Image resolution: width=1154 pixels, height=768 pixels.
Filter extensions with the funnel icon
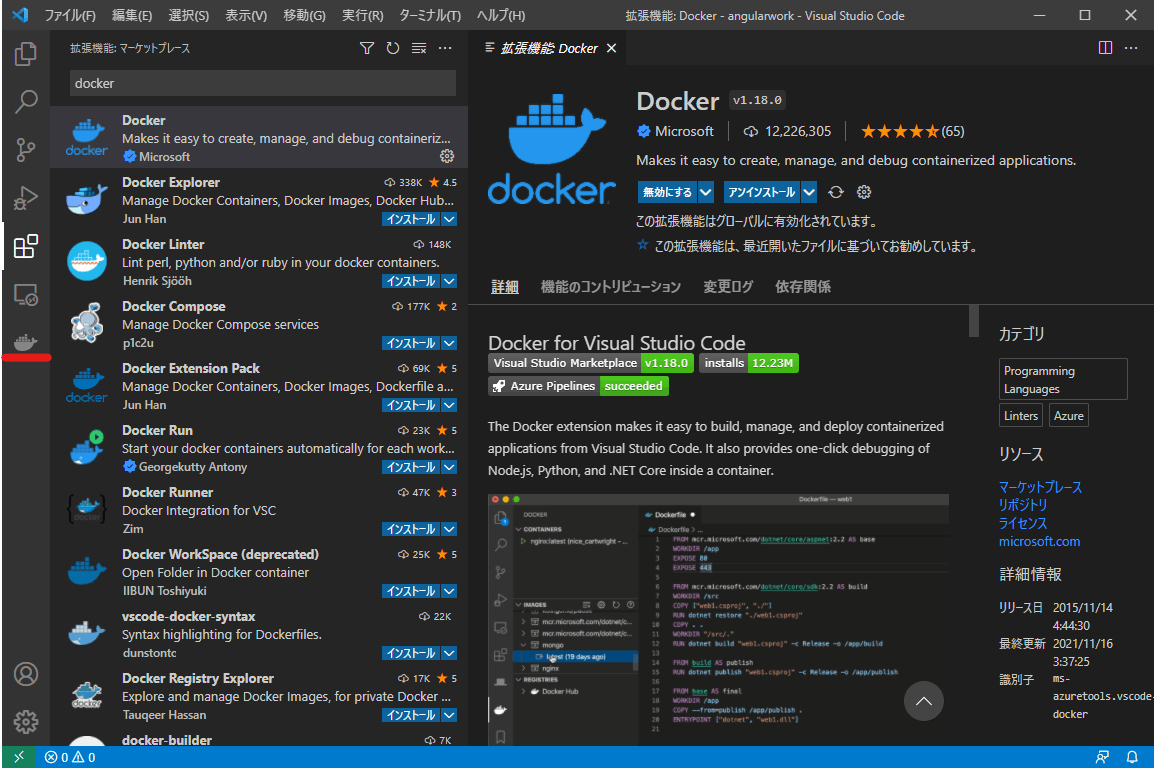tap(367, 48)
